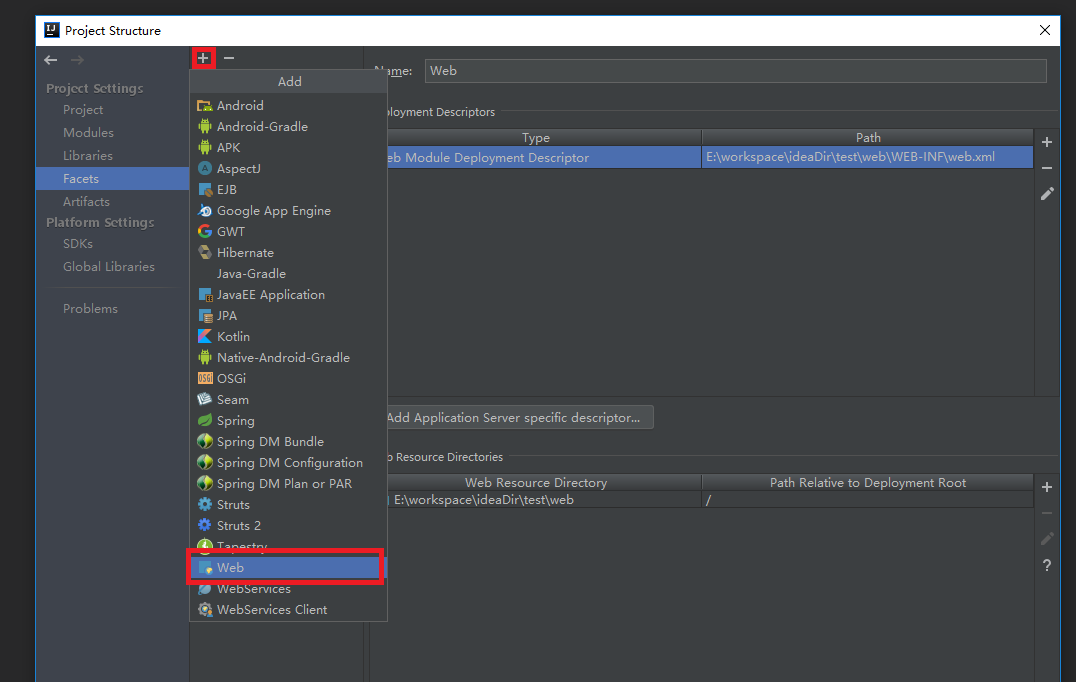Pick JPA facet entry
The height and width of the screenshot is (682, 1076).
tap(288, 316)
